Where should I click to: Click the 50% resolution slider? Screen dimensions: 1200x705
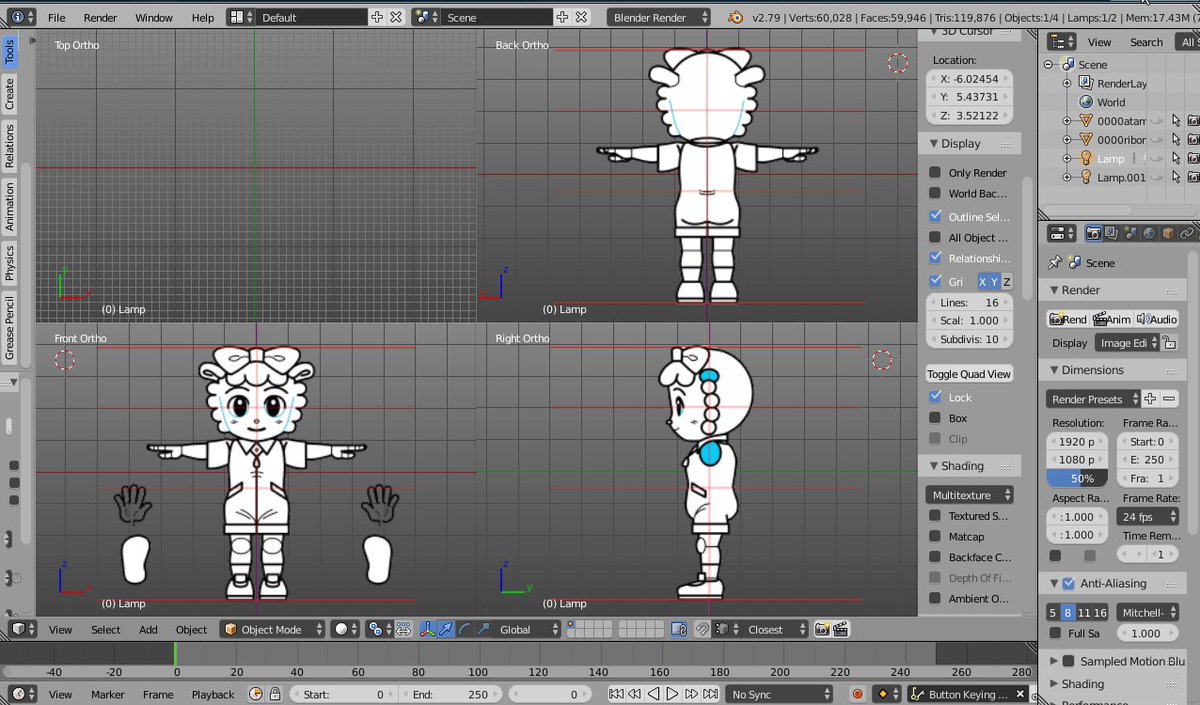(x=1077, y=478)
